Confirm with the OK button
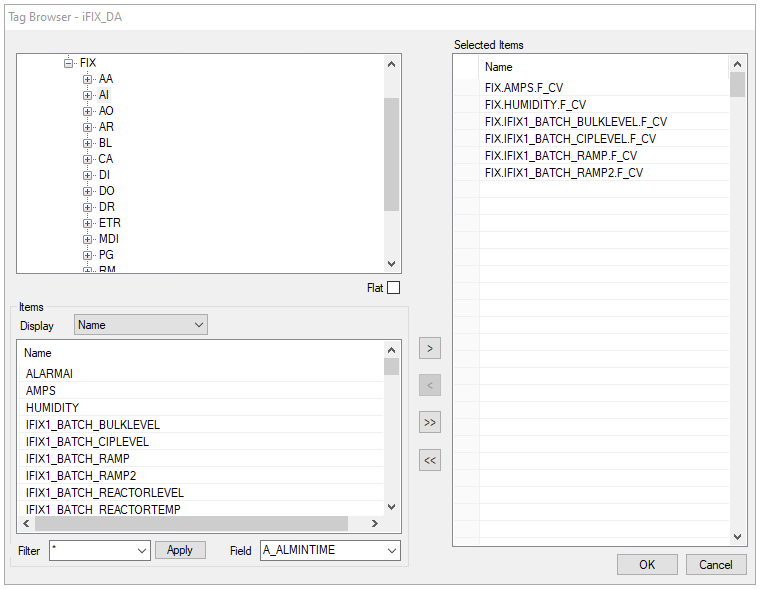The image size is (761, 589). [x=647, y=565]
